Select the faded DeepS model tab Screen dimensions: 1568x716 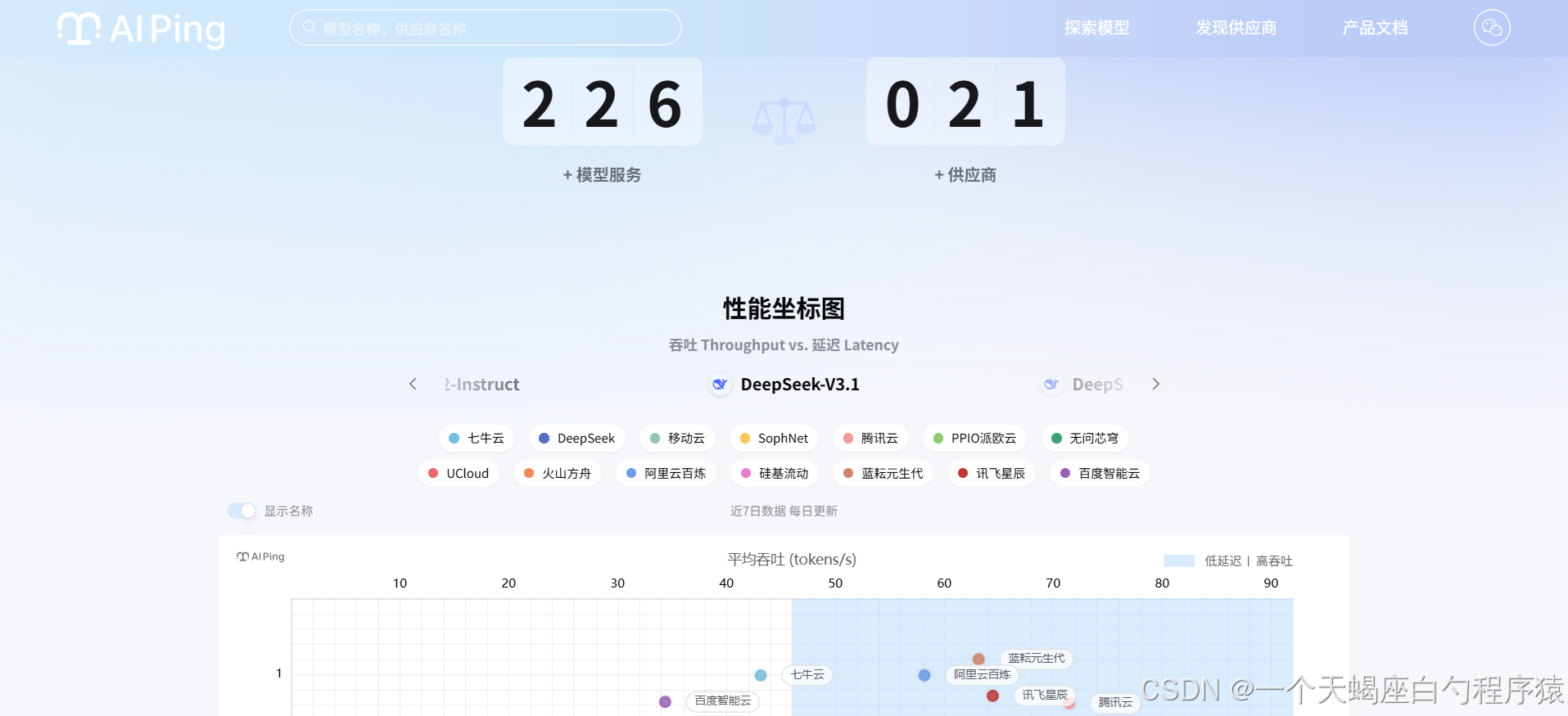point(1082,385)
